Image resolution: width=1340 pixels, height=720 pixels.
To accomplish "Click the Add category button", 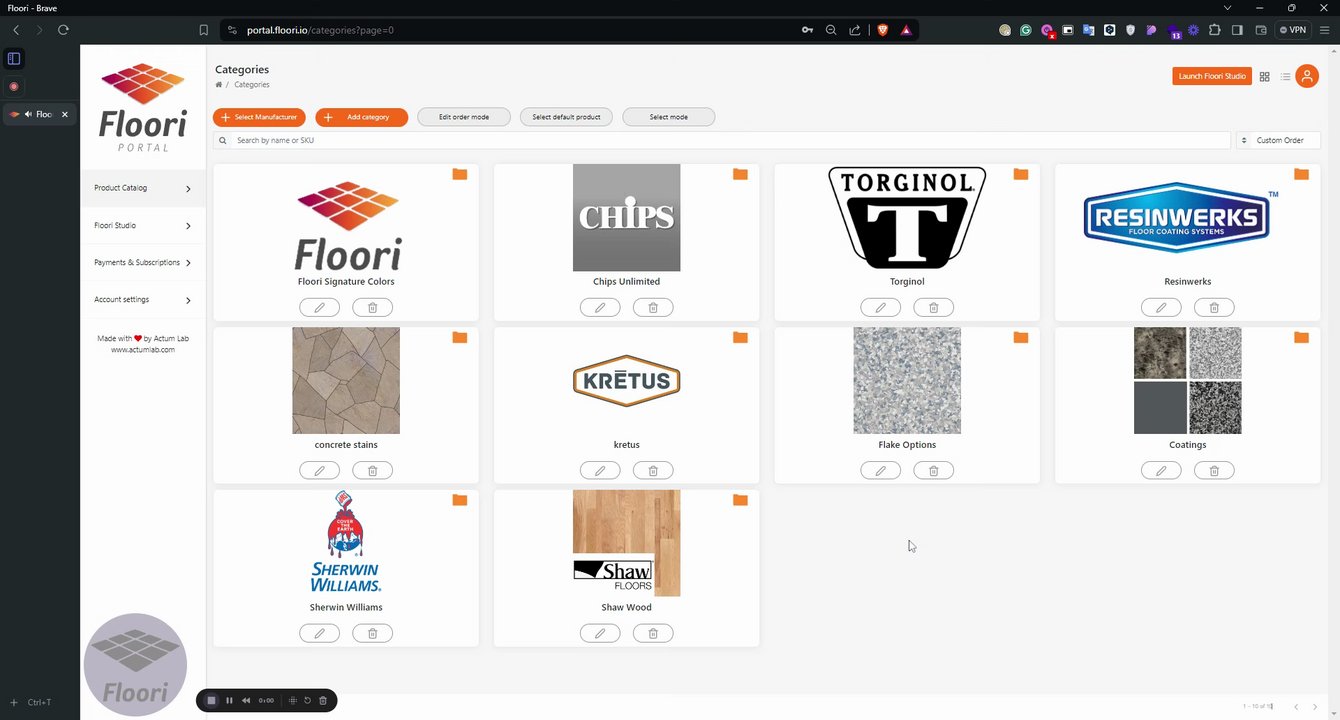I will 362,117.
